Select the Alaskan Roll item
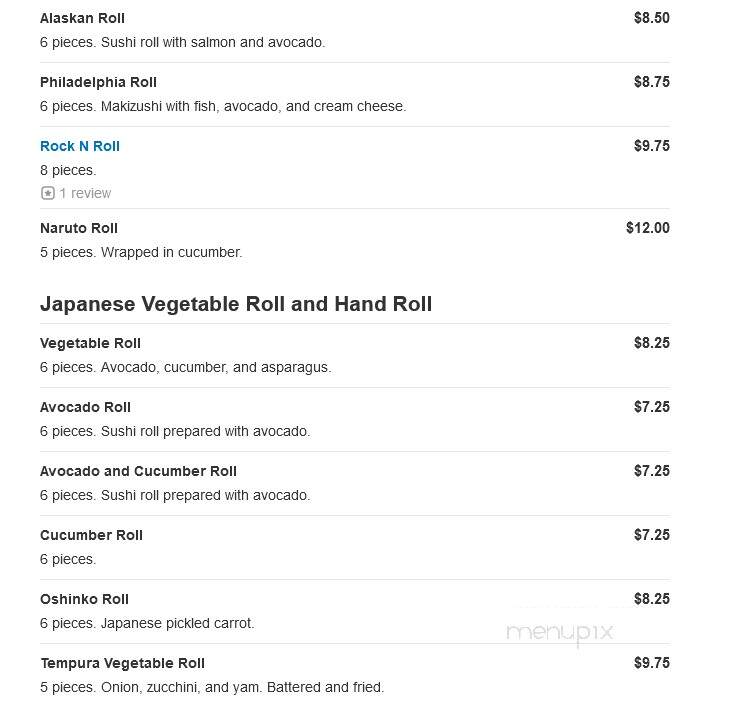 pos(82,18)
